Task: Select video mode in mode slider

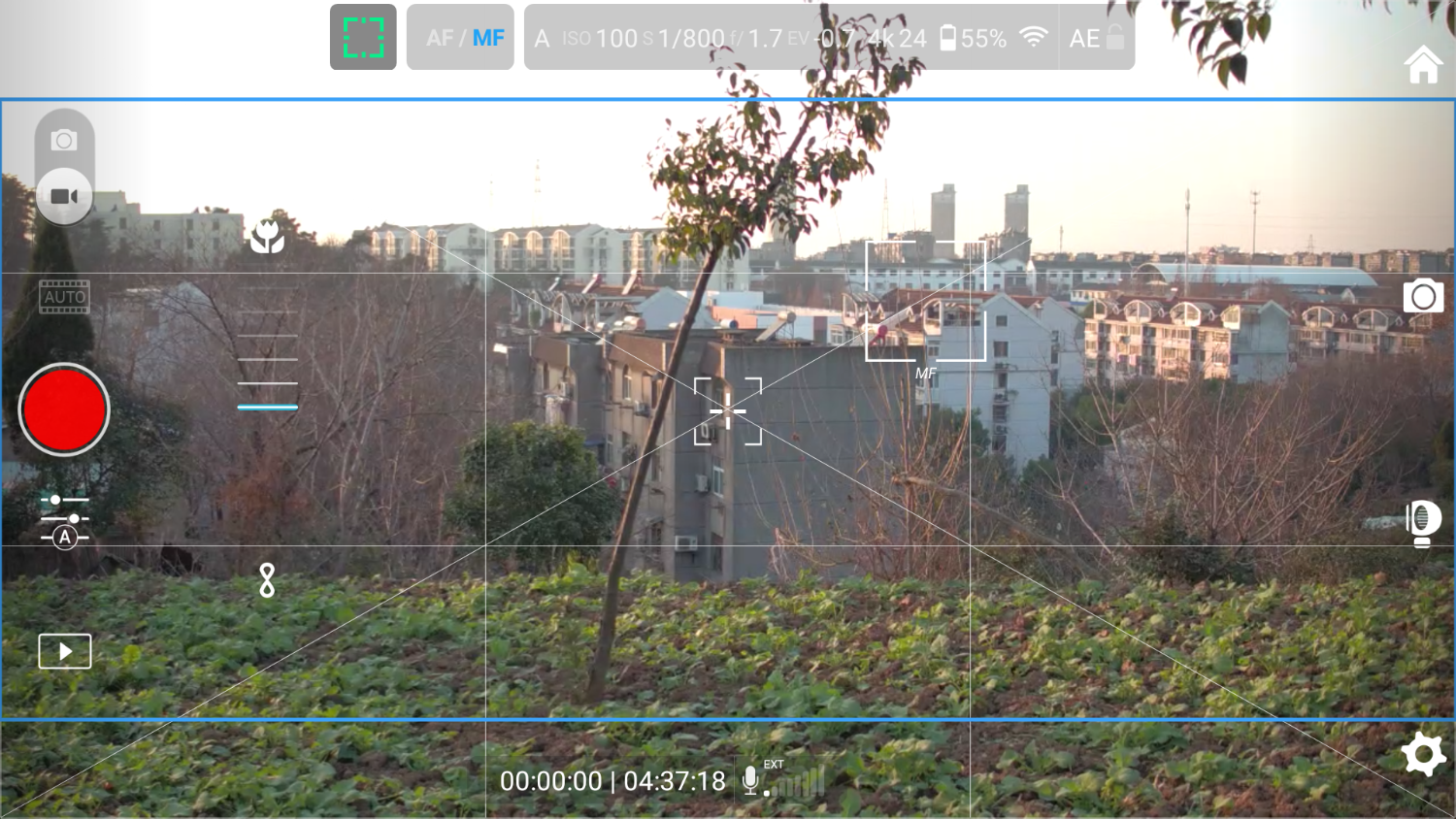Action: coord(64,196)
